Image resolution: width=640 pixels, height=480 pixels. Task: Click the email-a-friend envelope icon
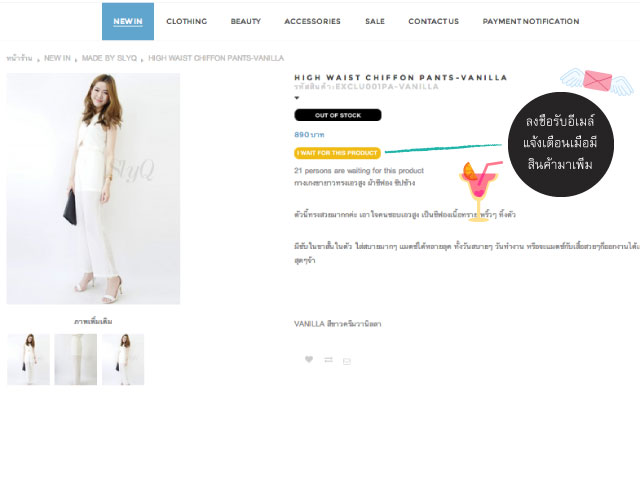tap(347, 361)
